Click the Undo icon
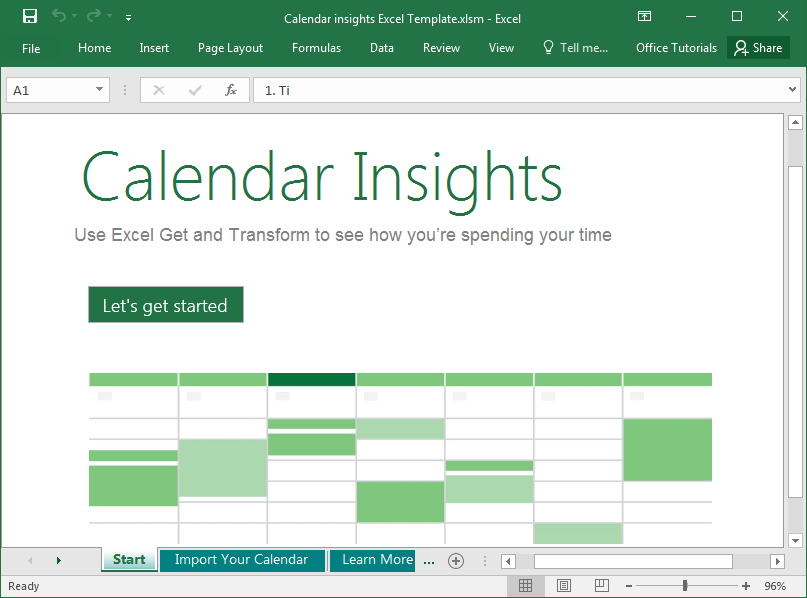This screenshot has width=807, height=598. (x=59, y=16)
